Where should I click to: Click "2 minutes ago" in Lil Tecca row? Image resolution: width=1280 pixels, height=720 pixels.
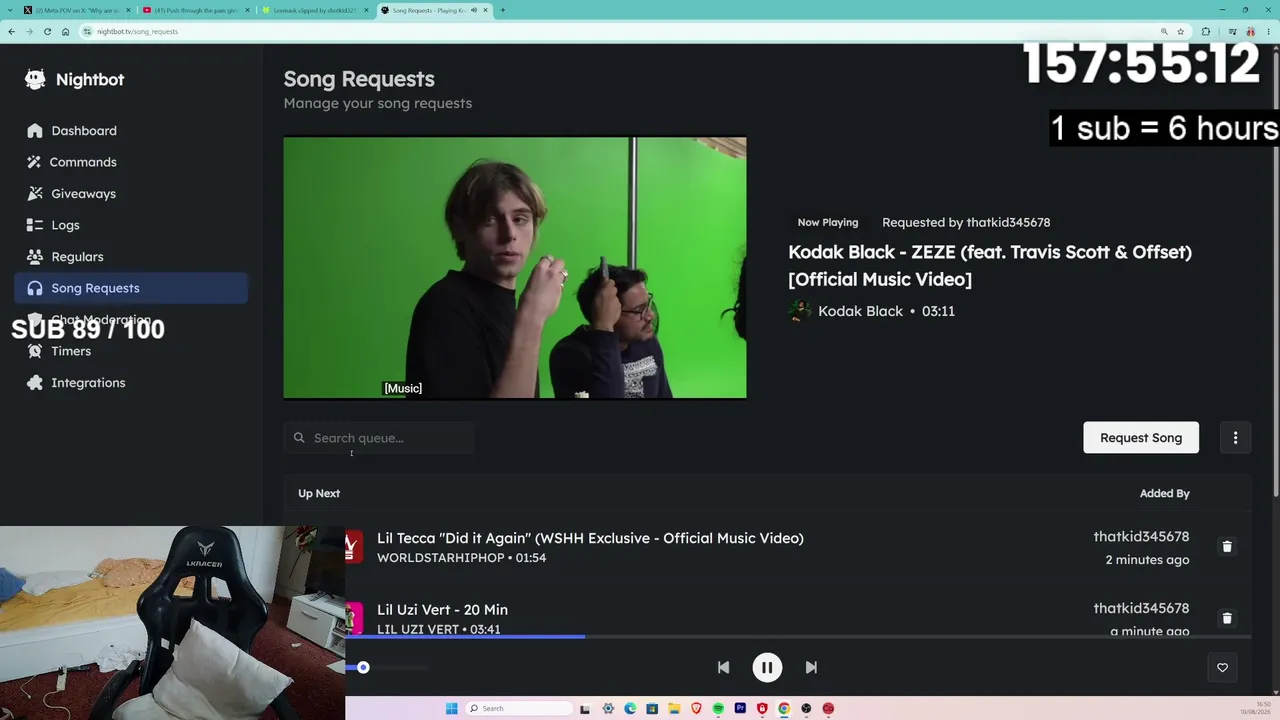click(1147, 560)
